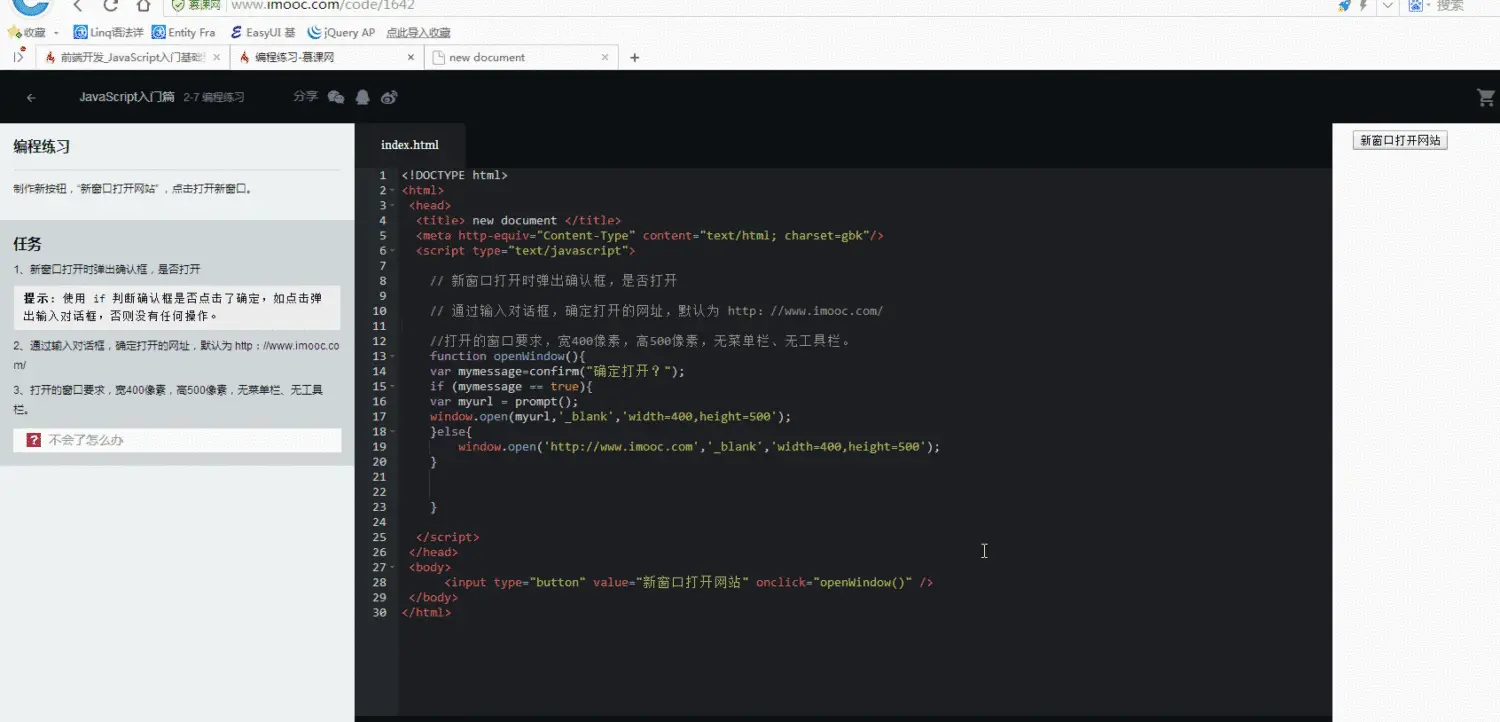Click the 2-7 编程练习 section label
Image resolution: width=1500 pixels, height=722 pixels.
[x=214, y=98]
